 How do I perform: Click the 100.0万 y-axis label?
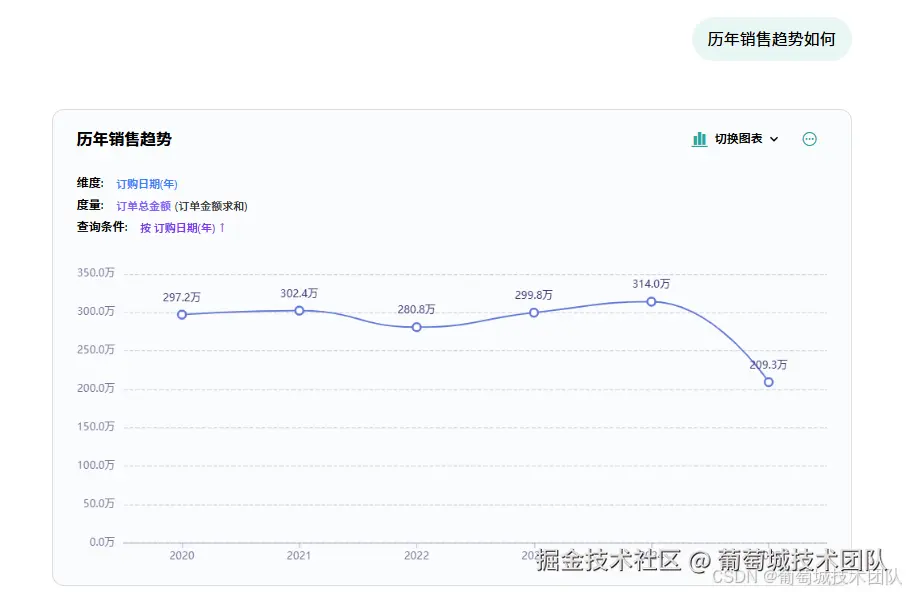click(96, 465)
